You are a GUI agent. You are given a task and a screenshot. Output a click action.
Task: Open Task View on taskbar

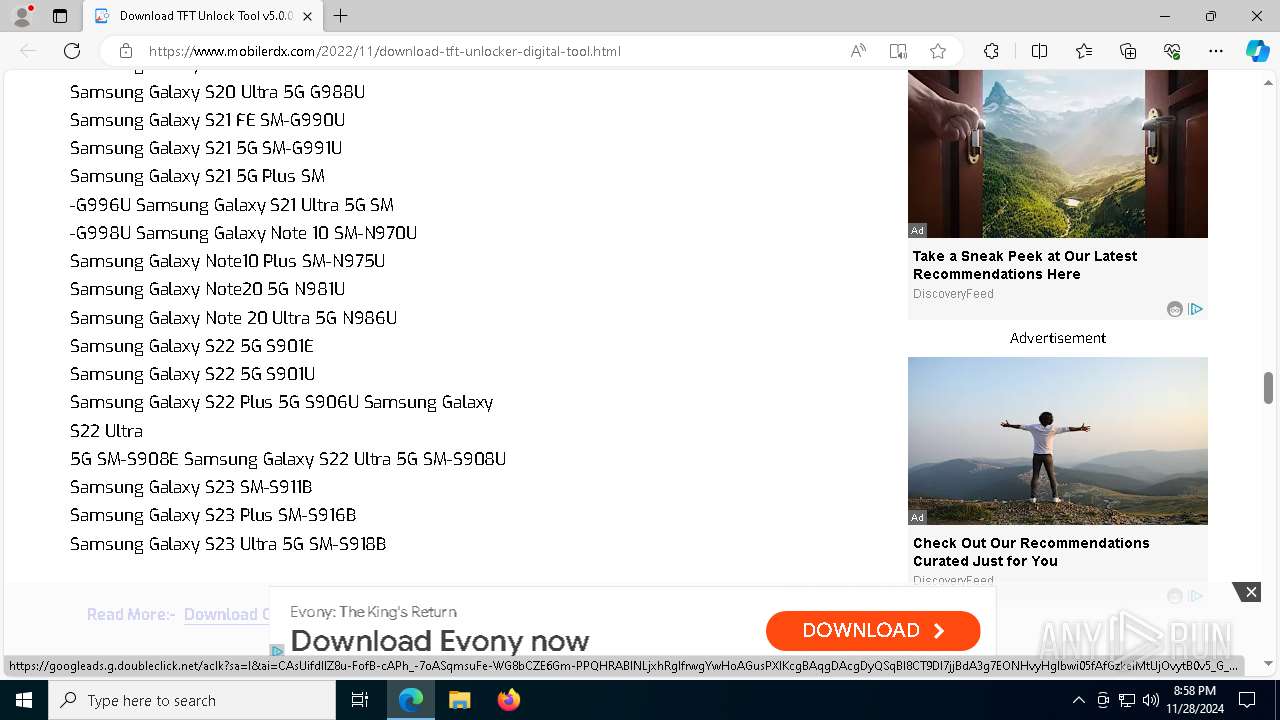pyautogui.click(x=360, y=700)
